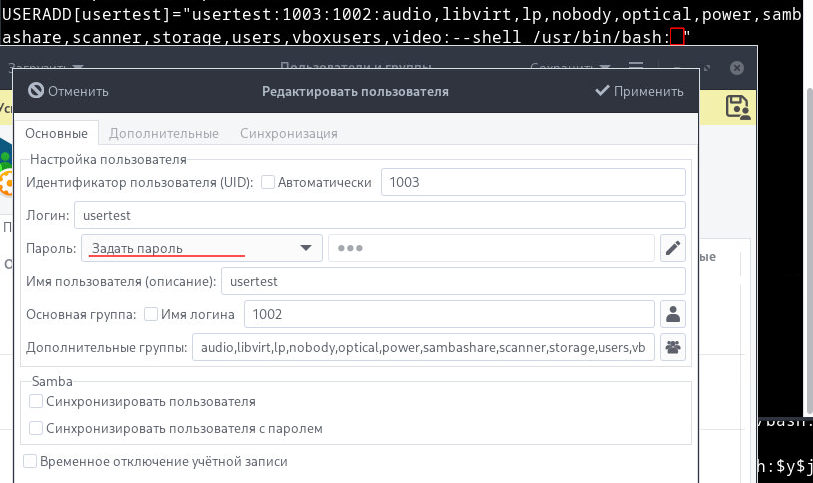Check Синхронизировать пользователя с паролем
The image size is (813, 483).
coord(37,428)
